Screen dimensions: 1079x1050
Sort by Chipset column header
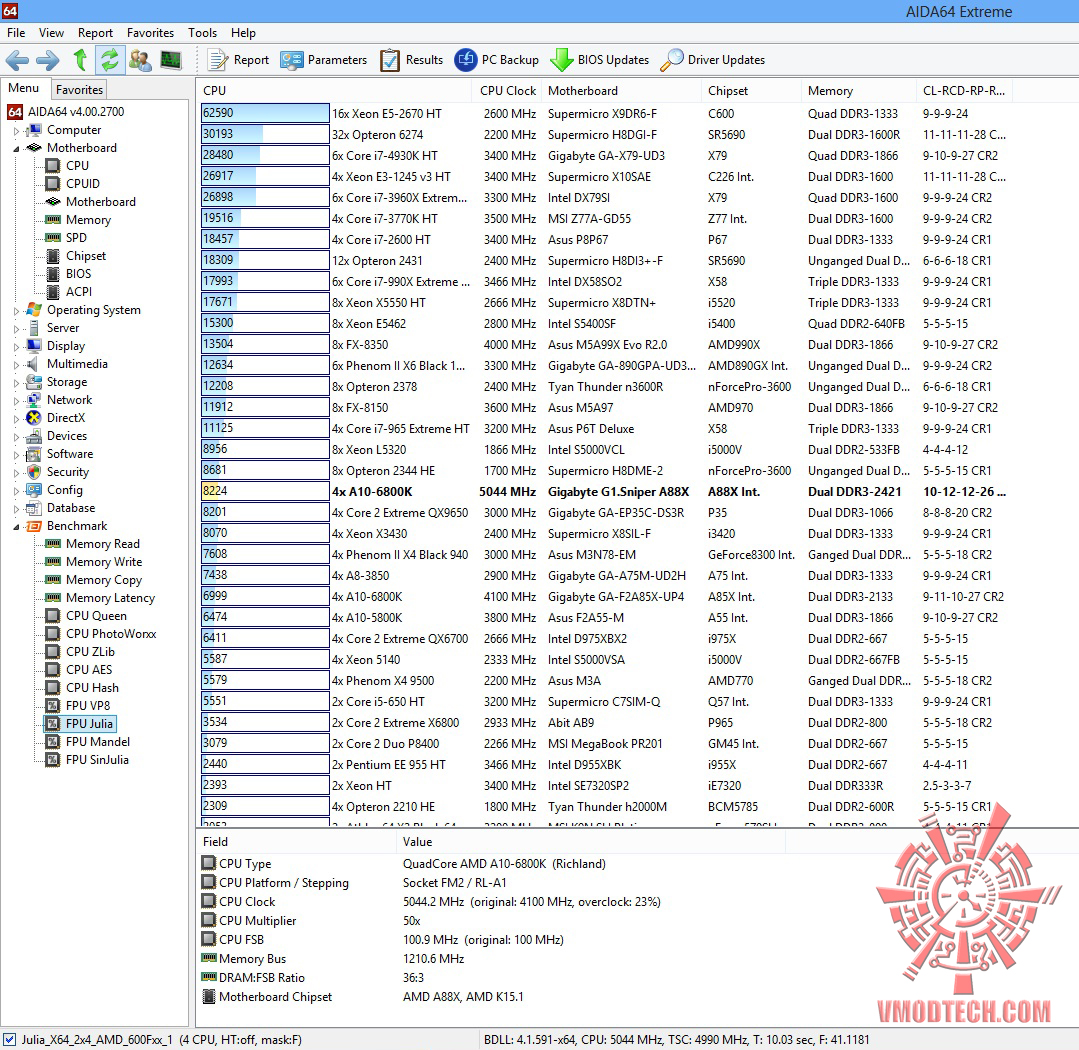click(x=751, y=91)
